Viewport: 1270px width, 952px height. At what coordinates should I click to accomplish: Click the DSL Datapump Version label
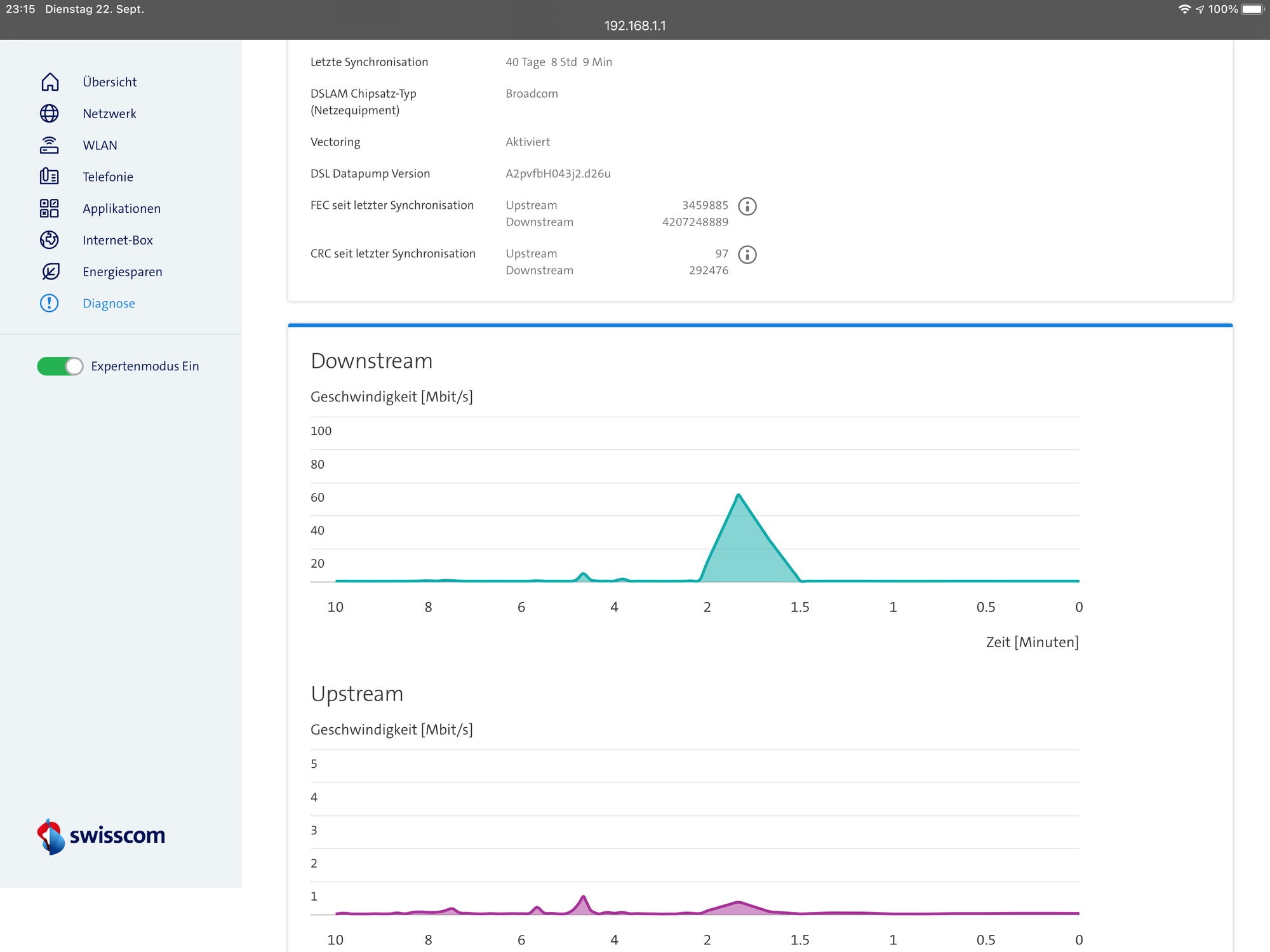pos(370,174)
